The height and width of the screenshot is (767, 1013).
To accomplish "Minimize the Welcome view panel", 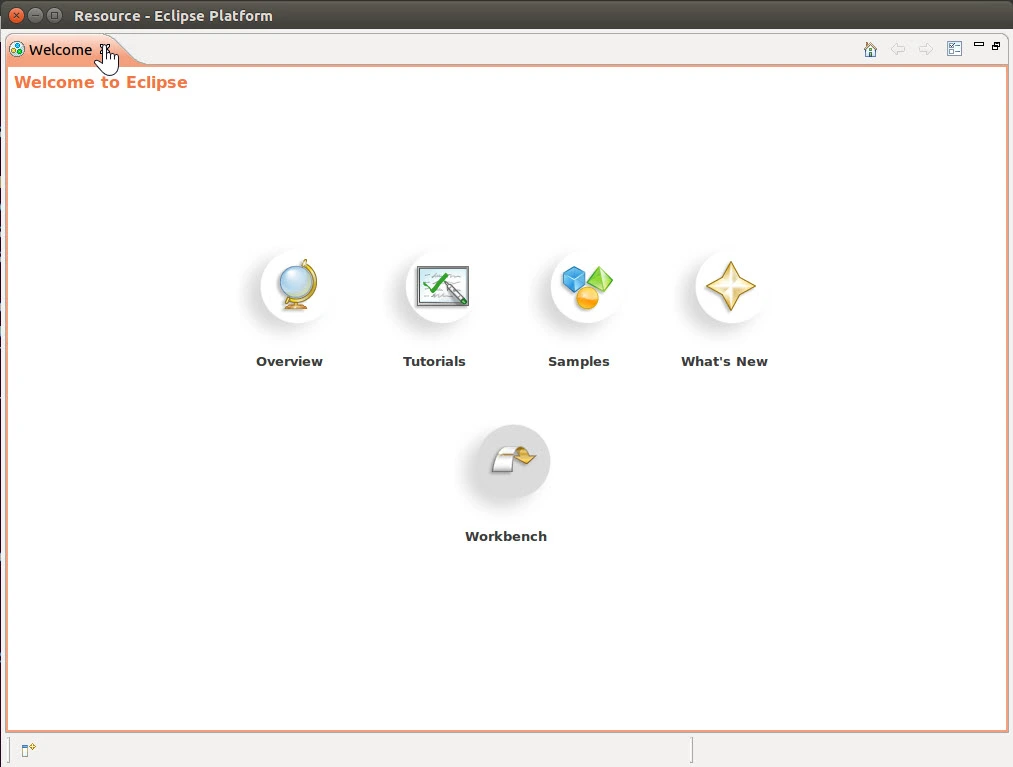I will (x=979, y=45).
